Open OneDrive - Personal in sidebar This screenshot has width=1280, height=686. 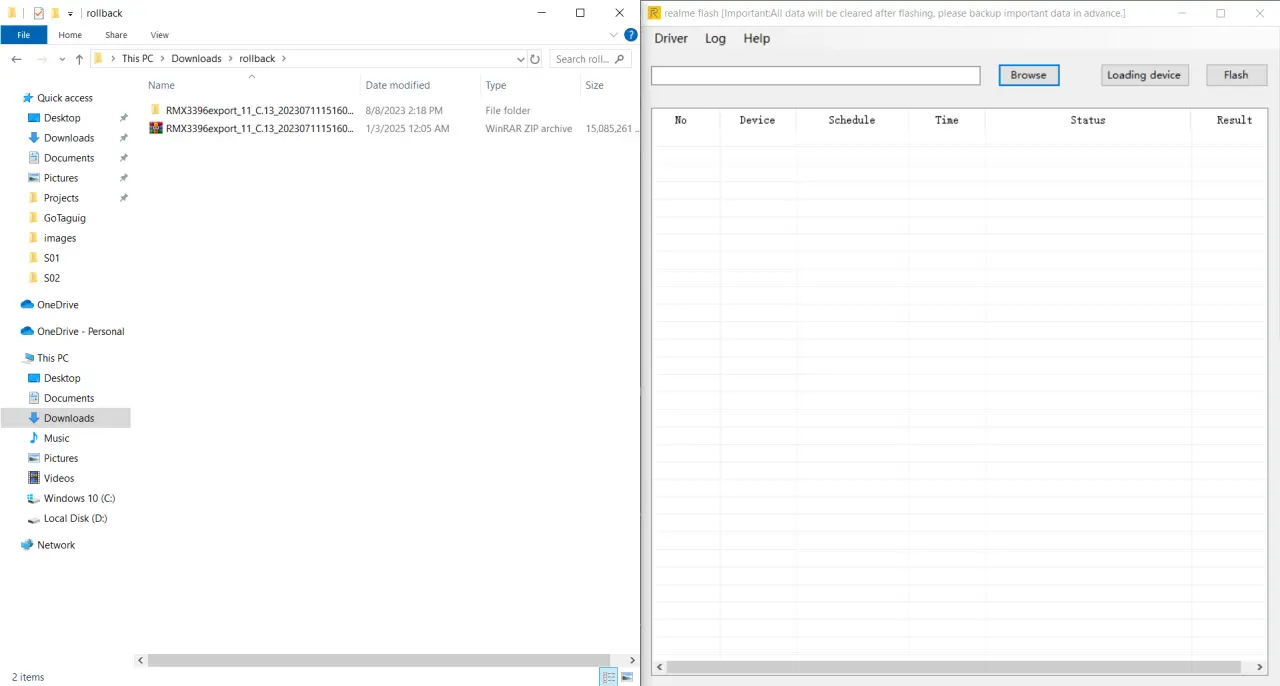click(x=81, y=331)
